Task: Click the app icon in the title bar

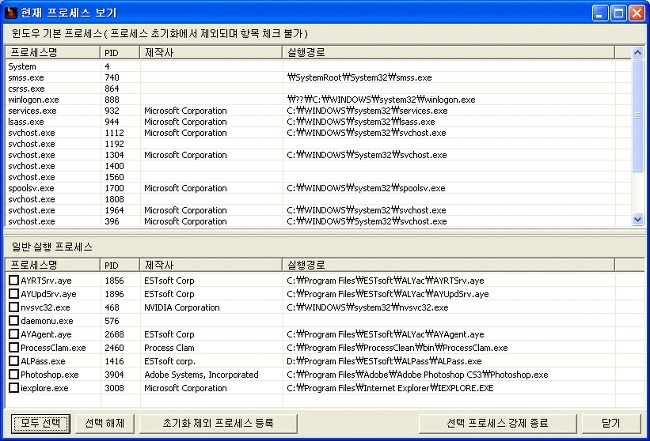Action: click(11, 12)
